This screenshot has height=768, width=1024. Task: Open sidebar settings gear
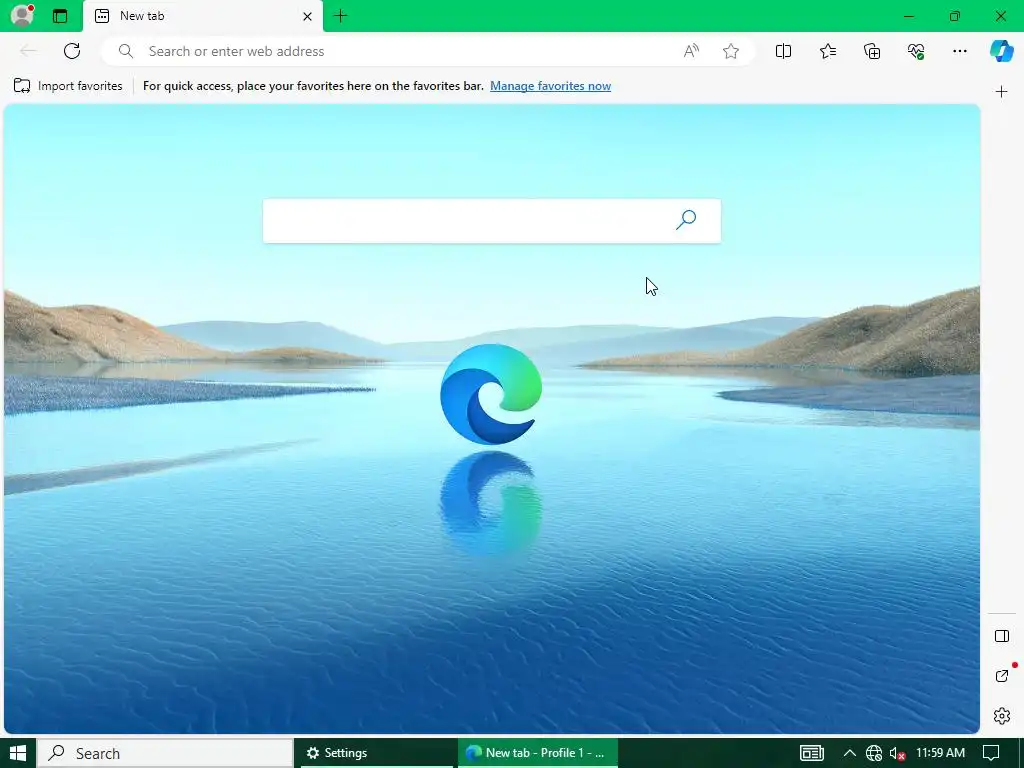(1002, 716)
